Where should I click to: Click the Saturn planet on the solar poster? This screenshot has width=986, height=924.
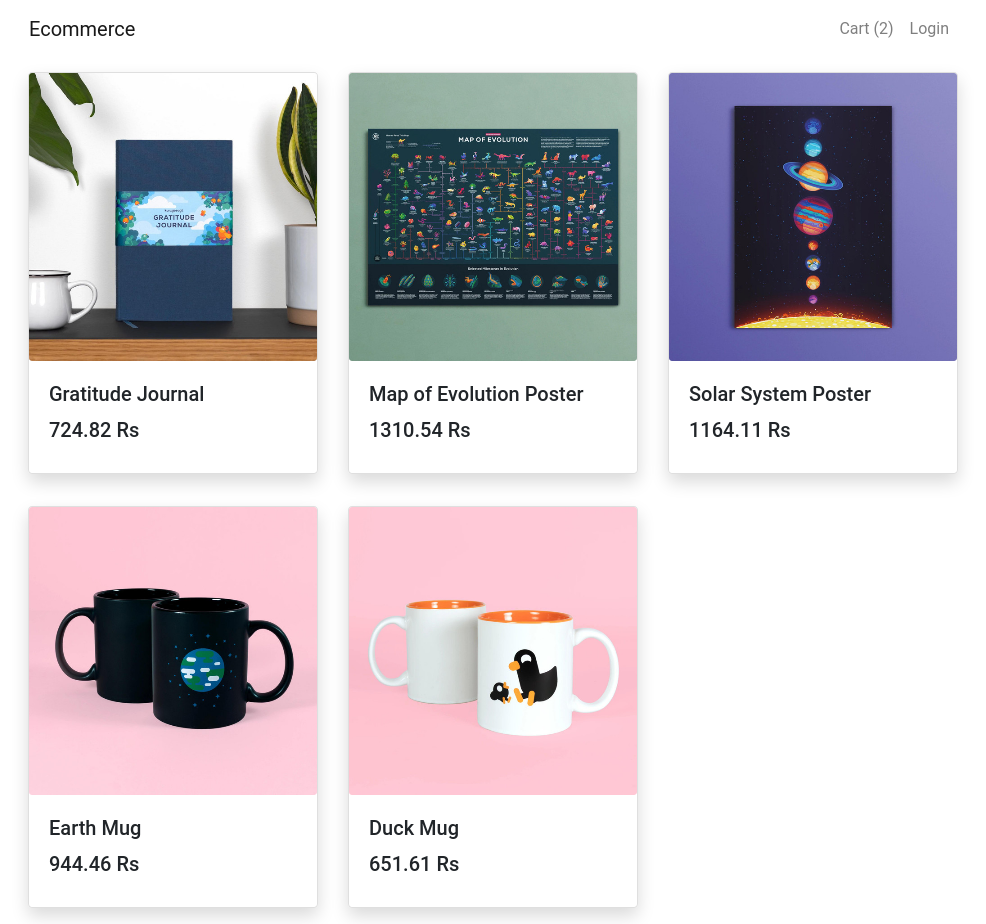pos(813,176)
